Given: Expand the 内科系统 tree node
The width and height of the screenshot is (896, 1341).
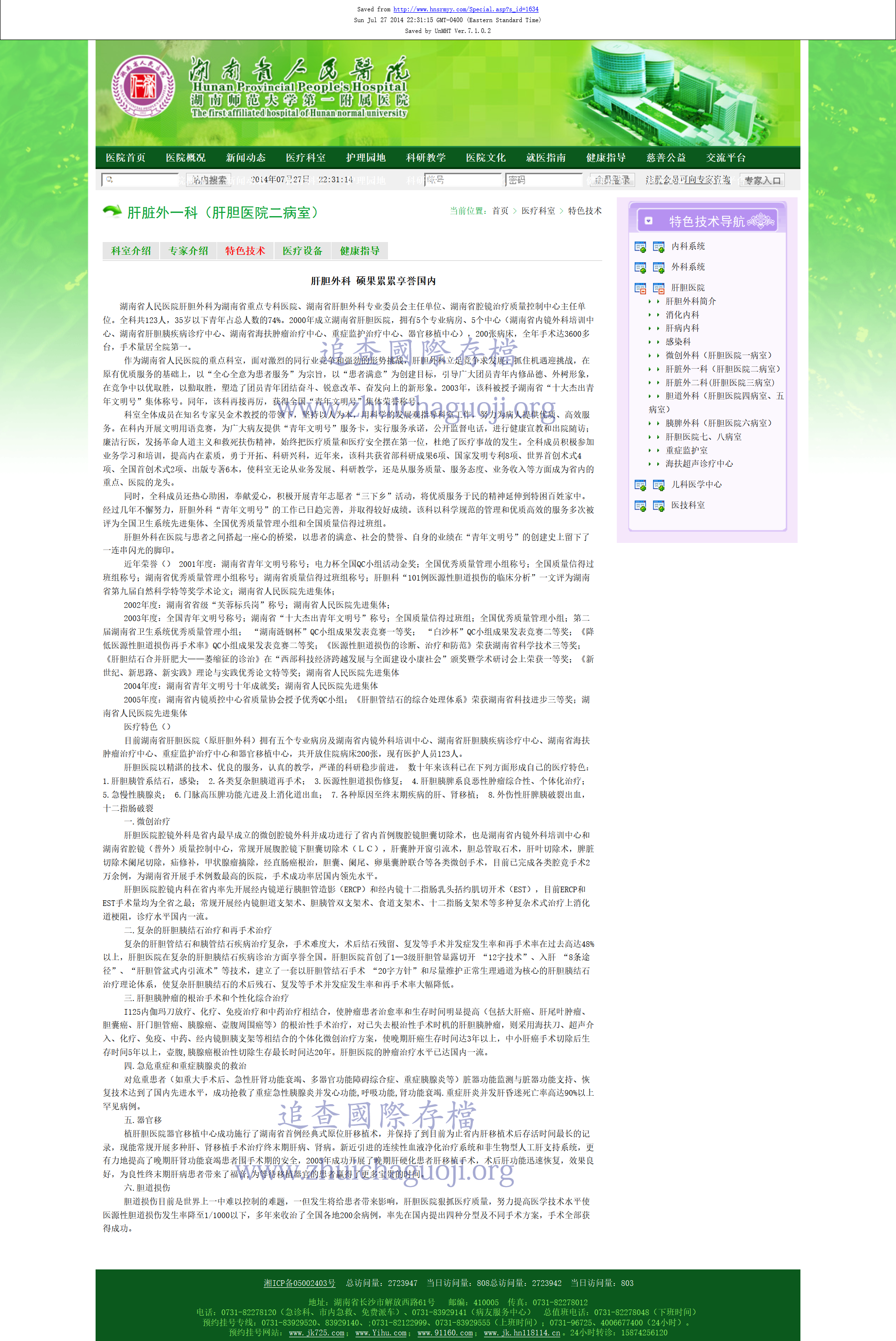Looking at the screenshot, I should pos(640,247).
